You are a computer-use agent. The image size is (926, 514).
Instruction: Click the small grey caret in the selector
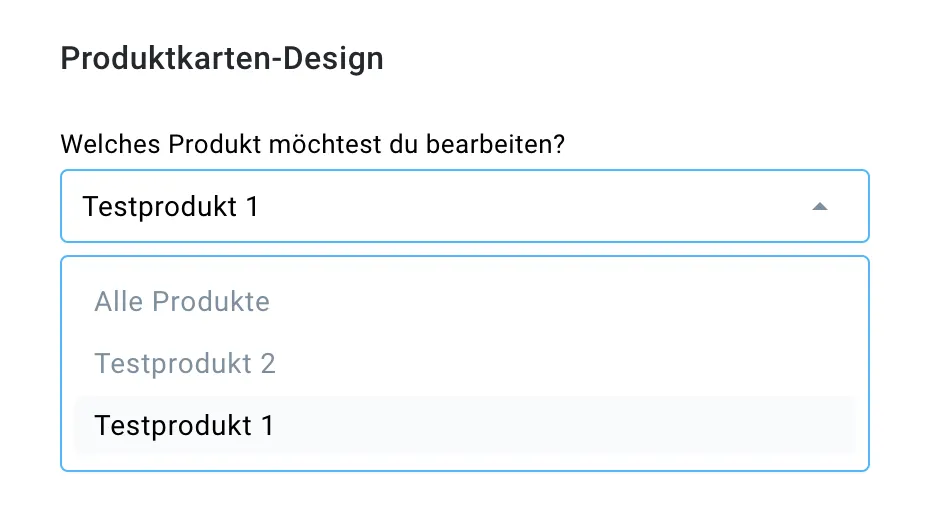tap(819, 206)
